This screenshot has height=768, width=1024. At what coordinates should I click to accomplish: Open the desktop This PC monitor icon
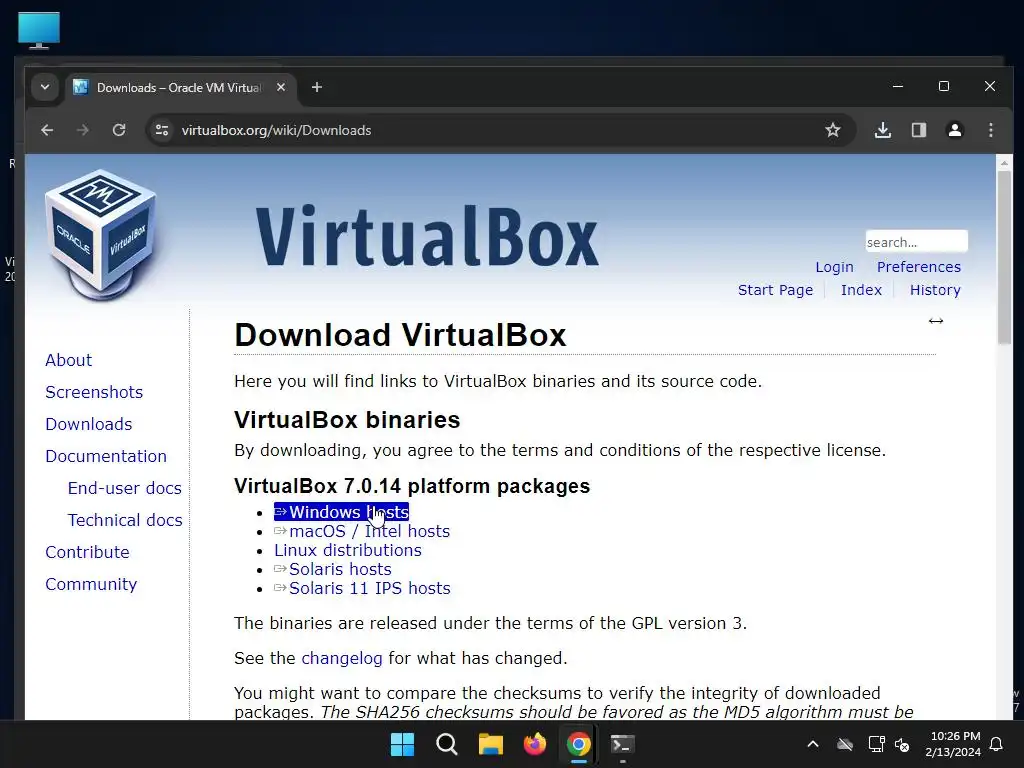(x=39, y=30)
